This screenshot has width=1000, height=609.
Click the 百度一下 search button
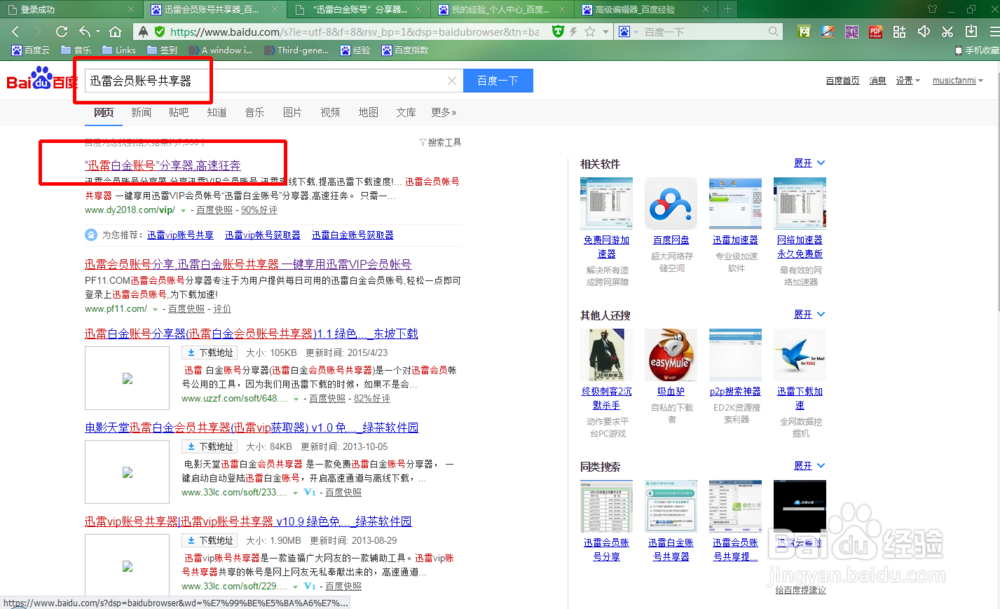[498, 80]
